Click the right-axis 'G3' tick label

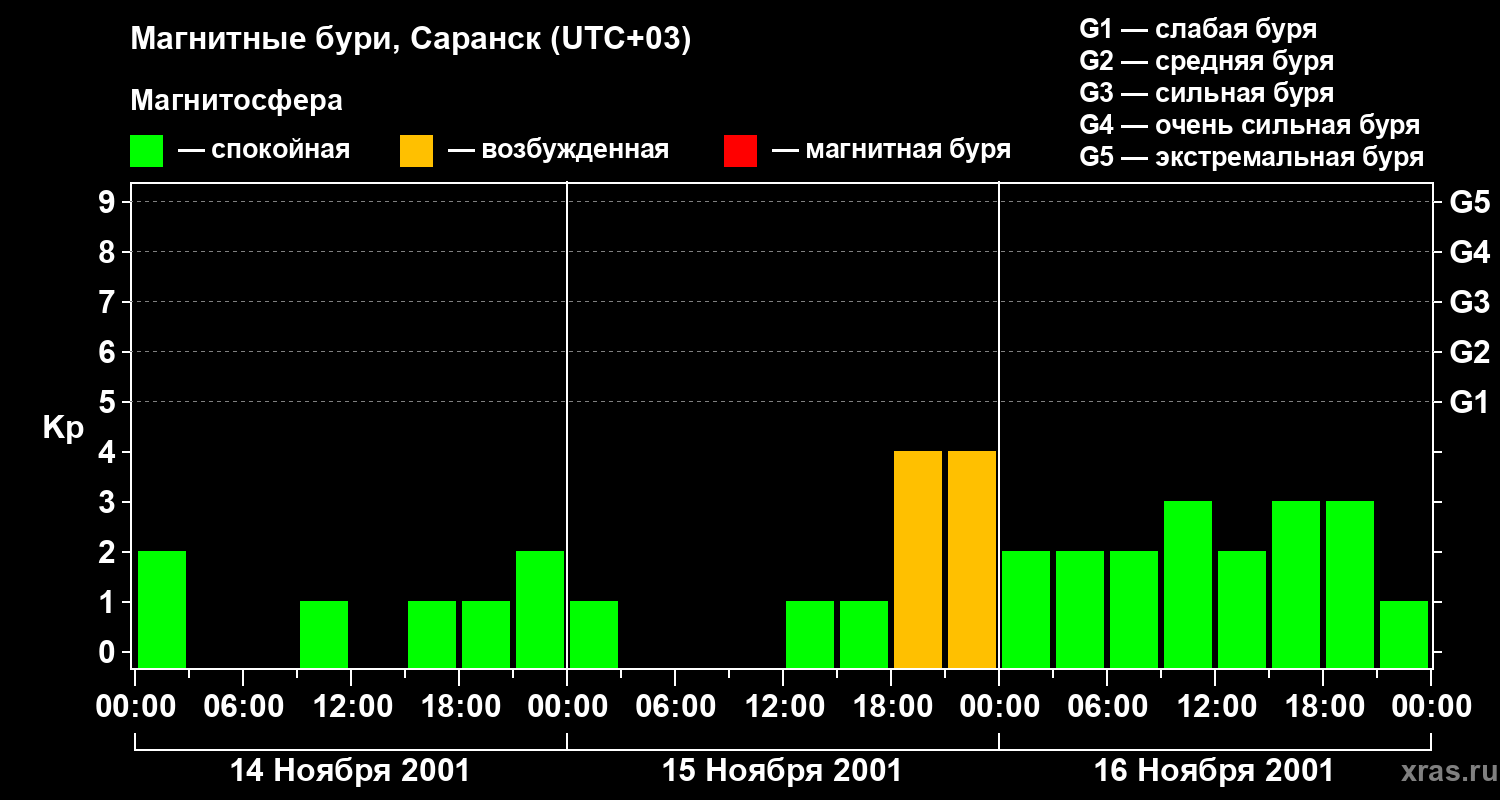(x=1469, y=302)
